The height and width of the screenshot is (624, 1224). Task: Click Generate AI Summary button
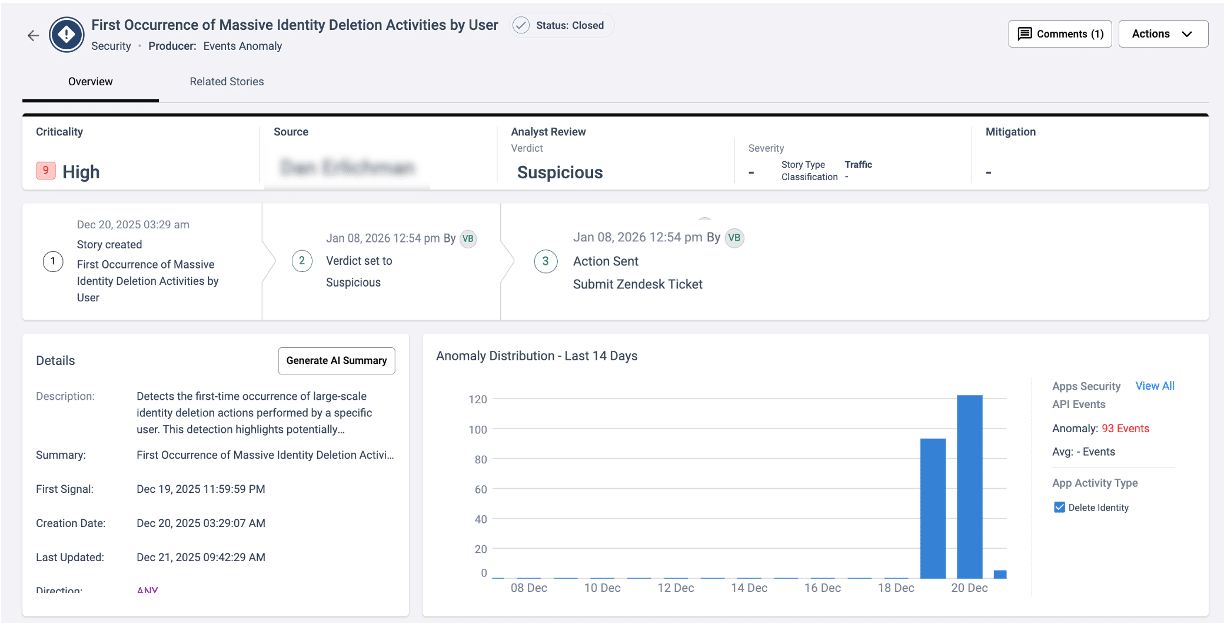336,361
